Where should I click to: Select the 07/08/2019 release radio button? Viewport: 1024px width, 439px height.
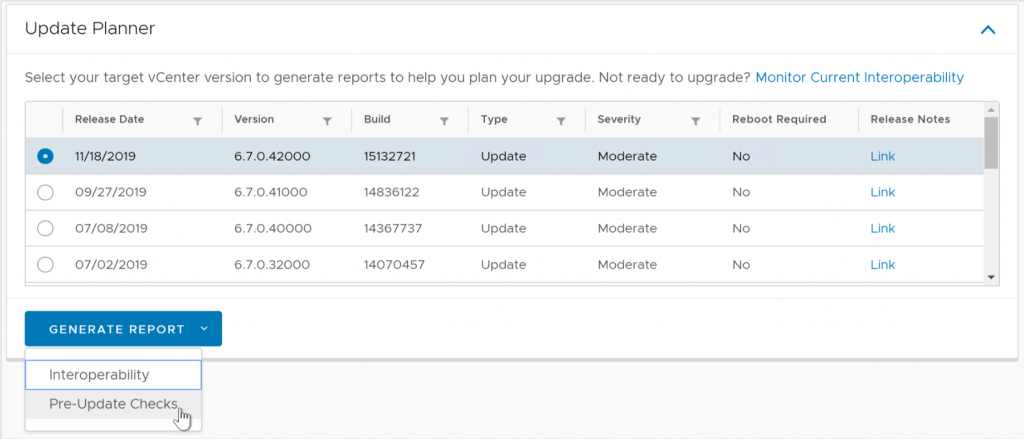(x=45, y=229)
